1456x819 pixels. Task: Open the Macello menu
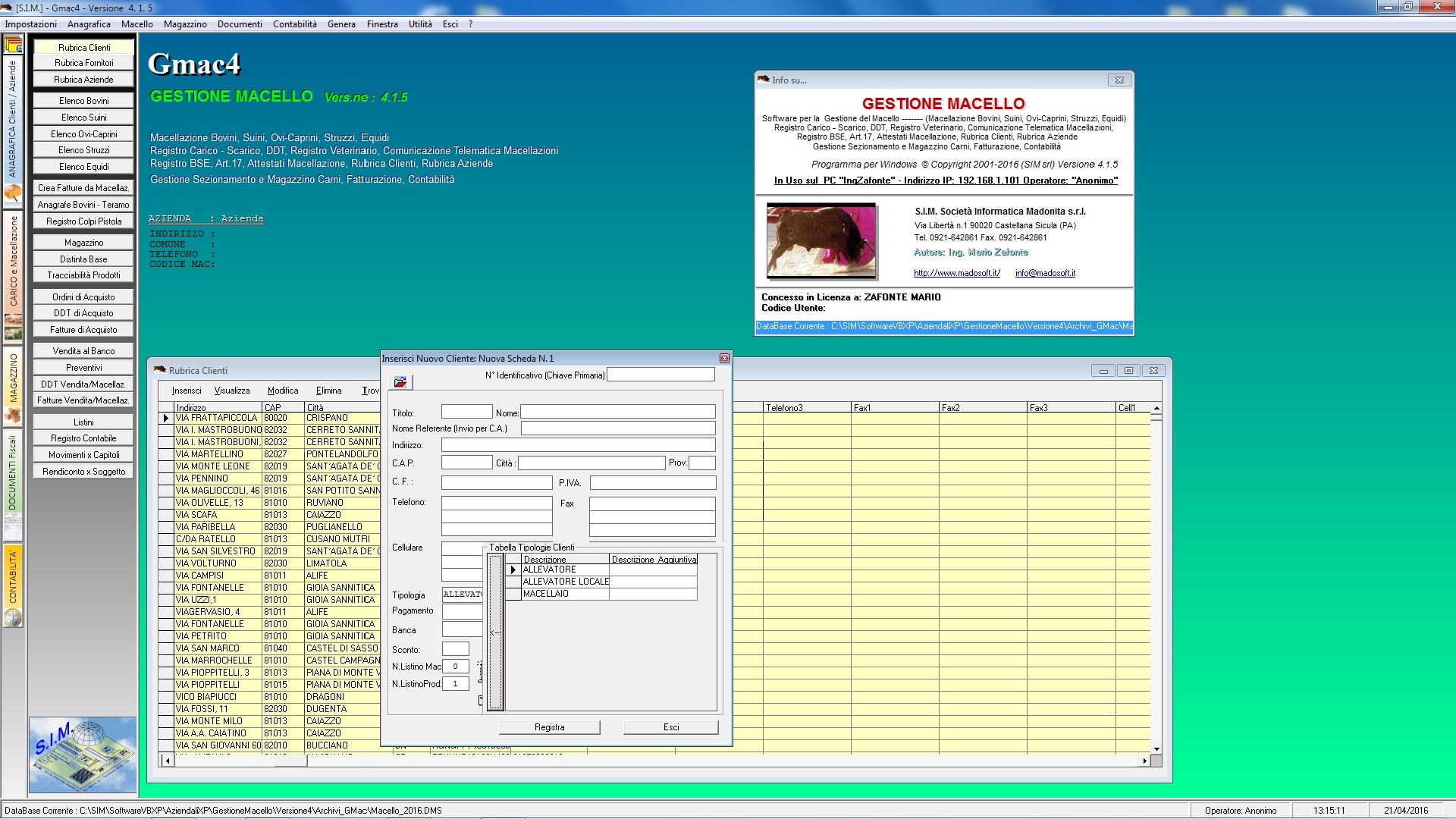tap(137, 24)
